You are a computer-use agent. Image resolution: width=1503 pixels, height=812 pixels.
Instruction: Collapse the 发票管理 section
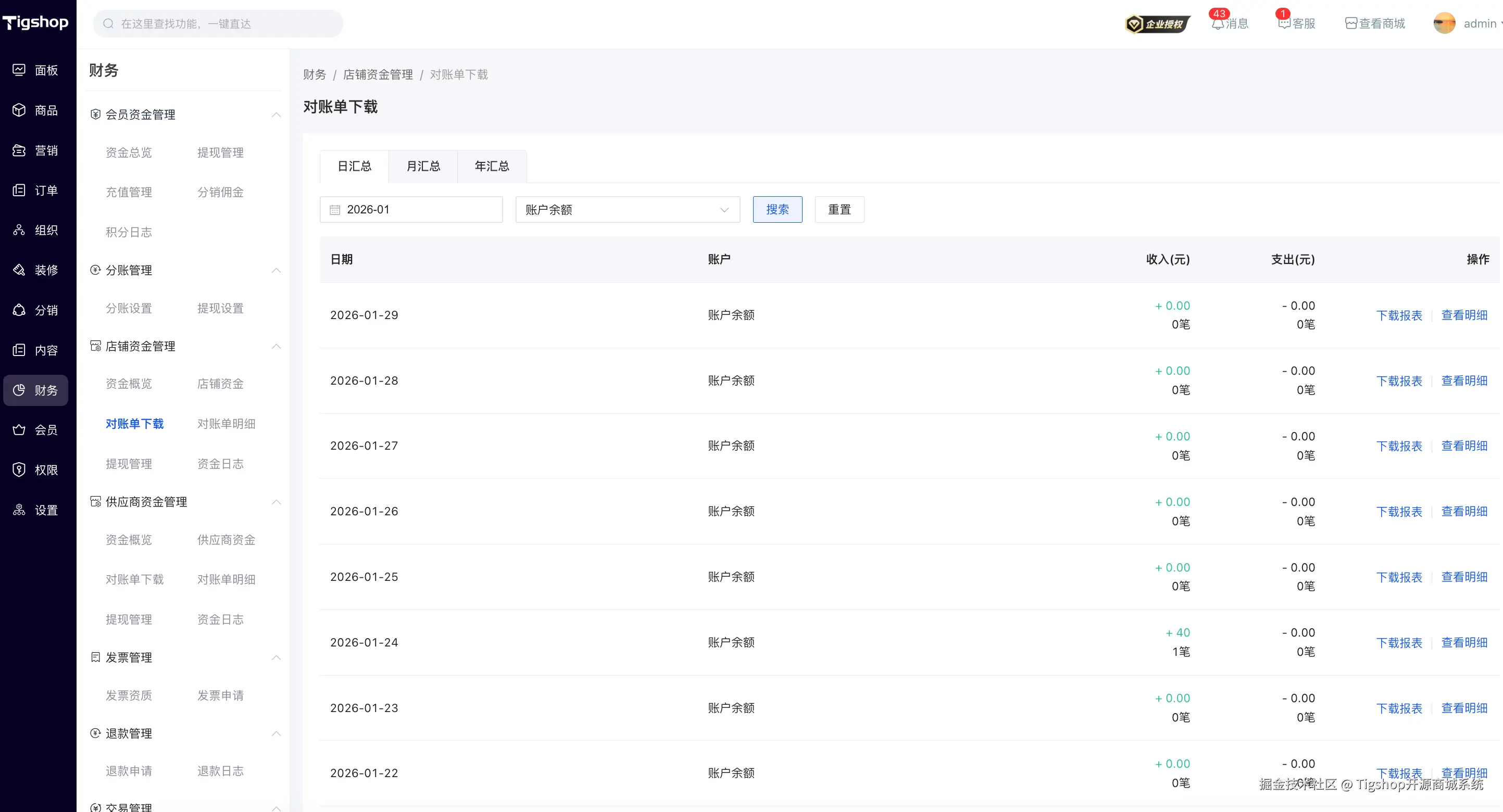tap(276, 657)
